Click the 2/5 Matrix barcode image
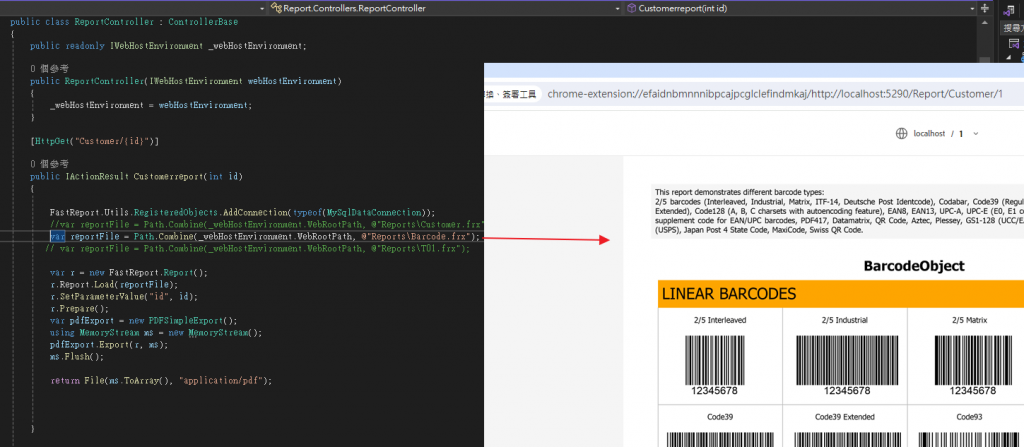 972,360
